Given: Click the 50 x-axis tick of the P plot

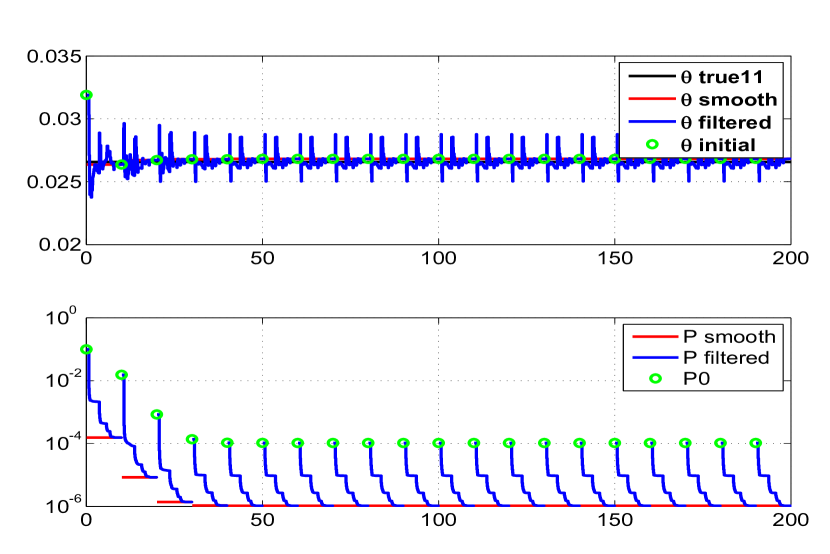Looking at the screenshot, I should click(263, 520).
